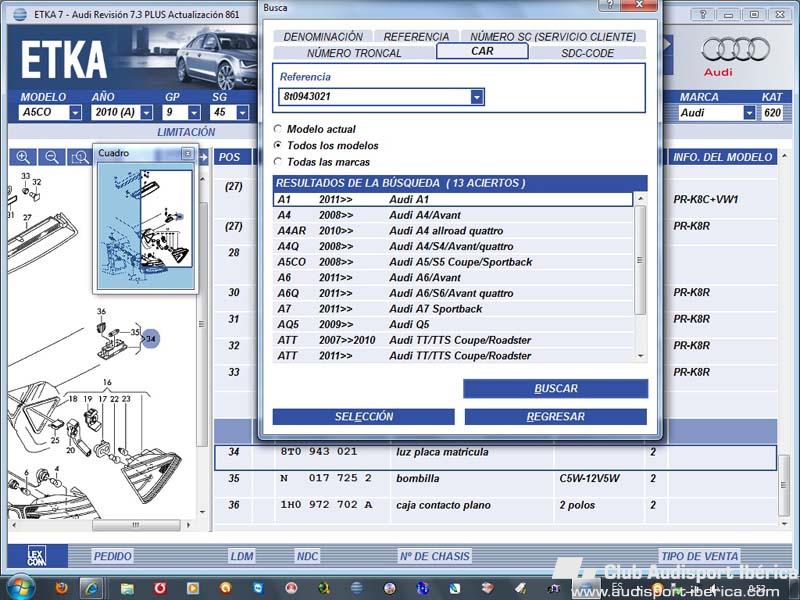Open the SG dropdown showing 45

click(x=243, y=112)
